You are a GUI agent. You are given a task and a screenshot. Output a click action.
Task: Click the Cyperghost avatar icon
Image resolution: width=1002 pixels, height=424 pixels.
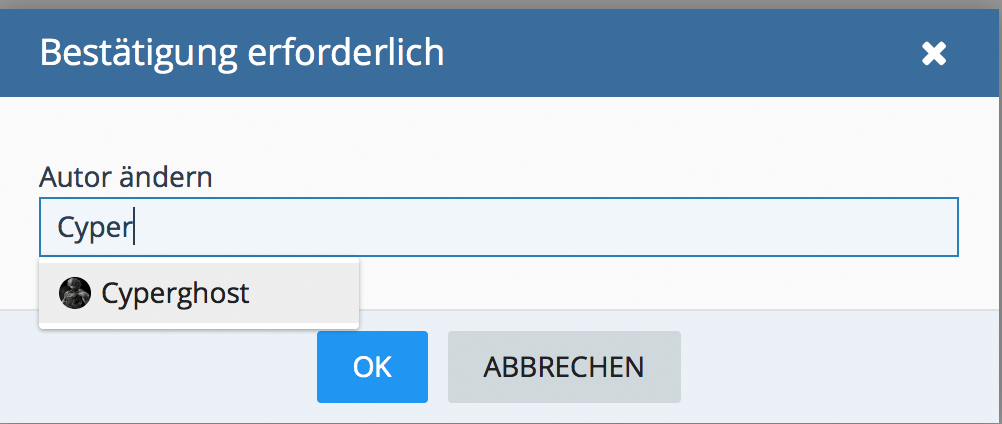(75, 294)
